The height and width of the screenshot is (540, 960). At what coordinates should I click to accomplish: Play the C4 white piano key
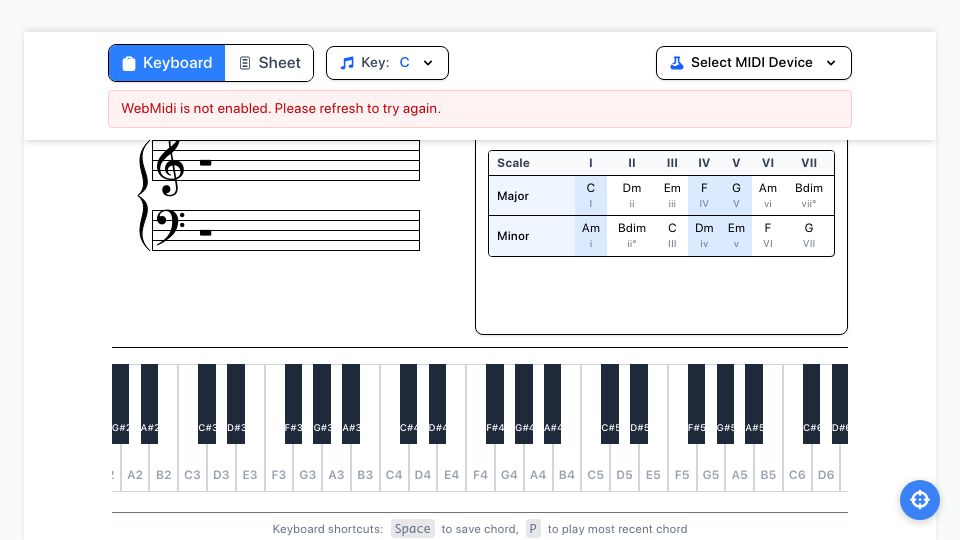coord(394,468)
